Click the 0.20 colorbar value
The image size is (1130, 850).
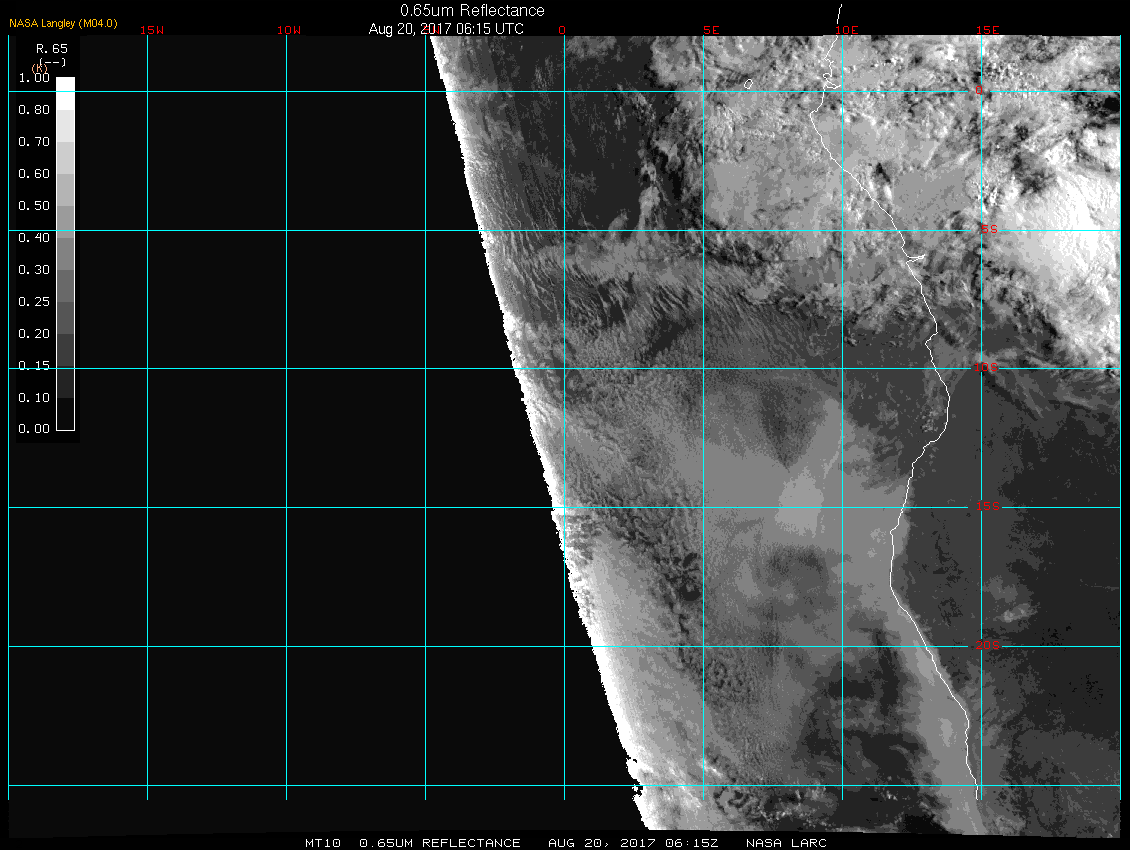34,334
